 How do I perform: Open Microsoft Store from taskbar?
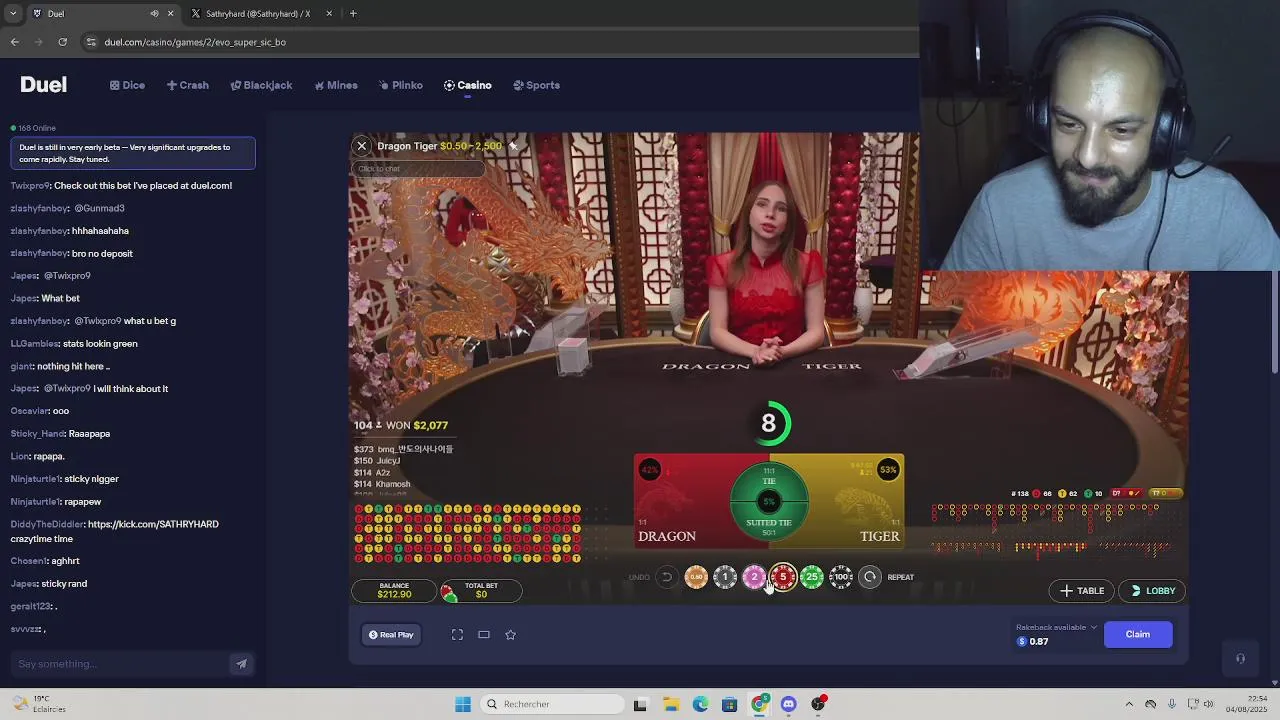coord(729,704)
